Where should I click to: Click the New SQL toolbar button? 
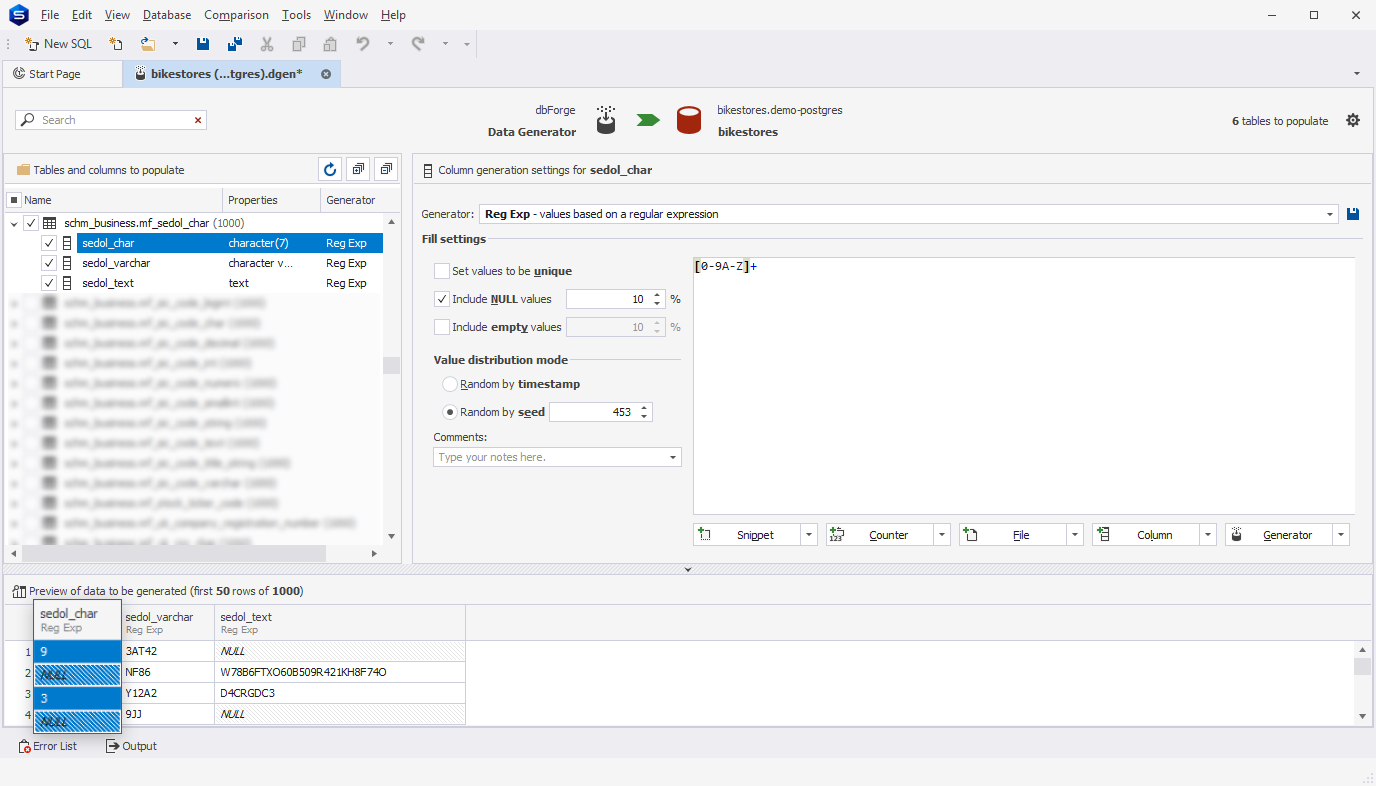pos(58,44)
